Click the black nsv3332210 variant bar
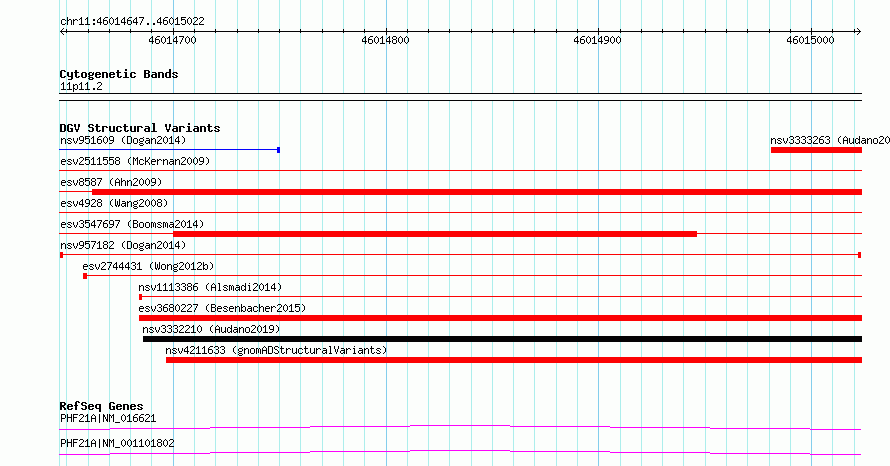Viewport: 890px width, 466px height. click(502, 339)
